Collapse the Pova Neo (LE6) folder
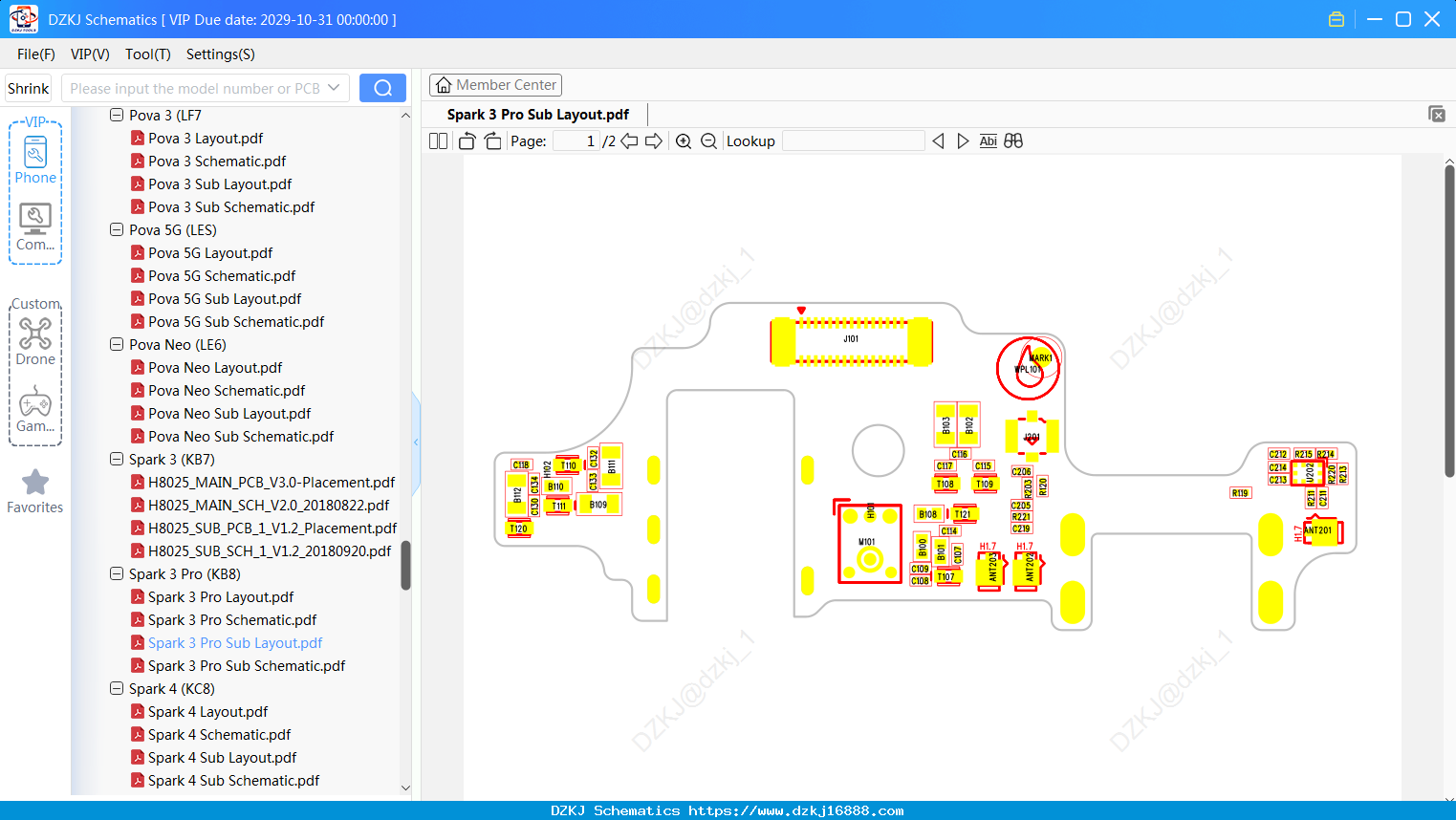Viewport: 1456px width, 820px height. (117, 345)
